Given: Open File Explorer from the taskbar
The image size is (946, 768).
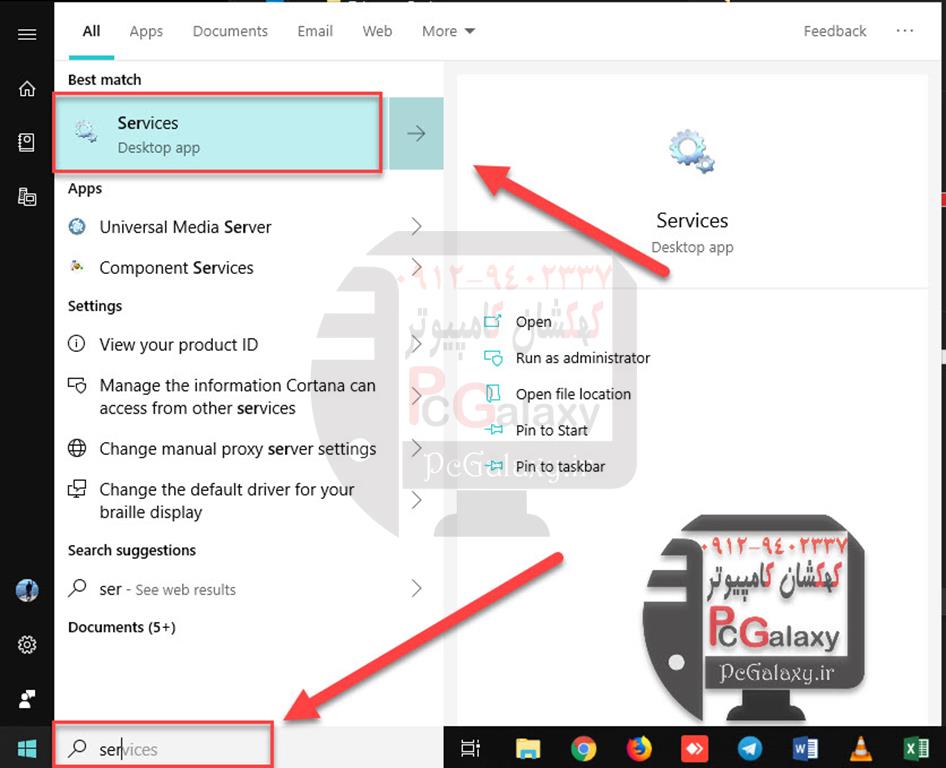Looking at the screenshot, I should [x=528, y=748].
